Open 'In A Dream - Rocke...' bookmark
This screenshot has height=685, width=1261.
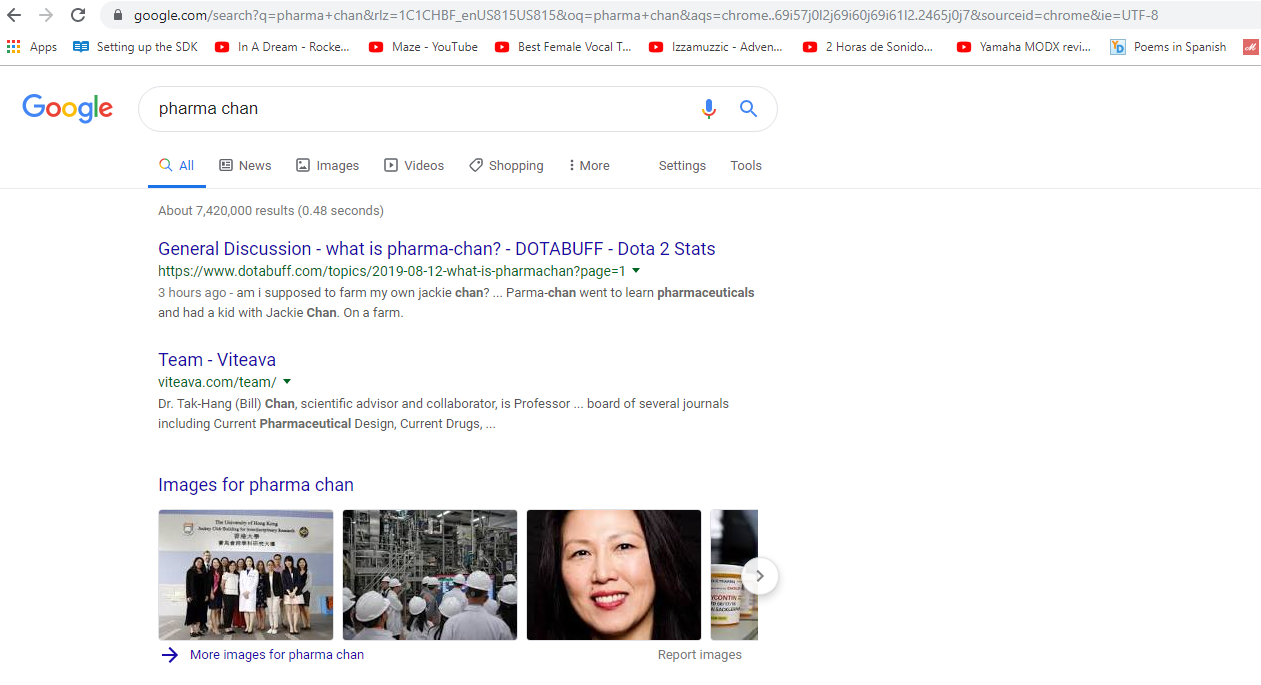coord(283,47)
